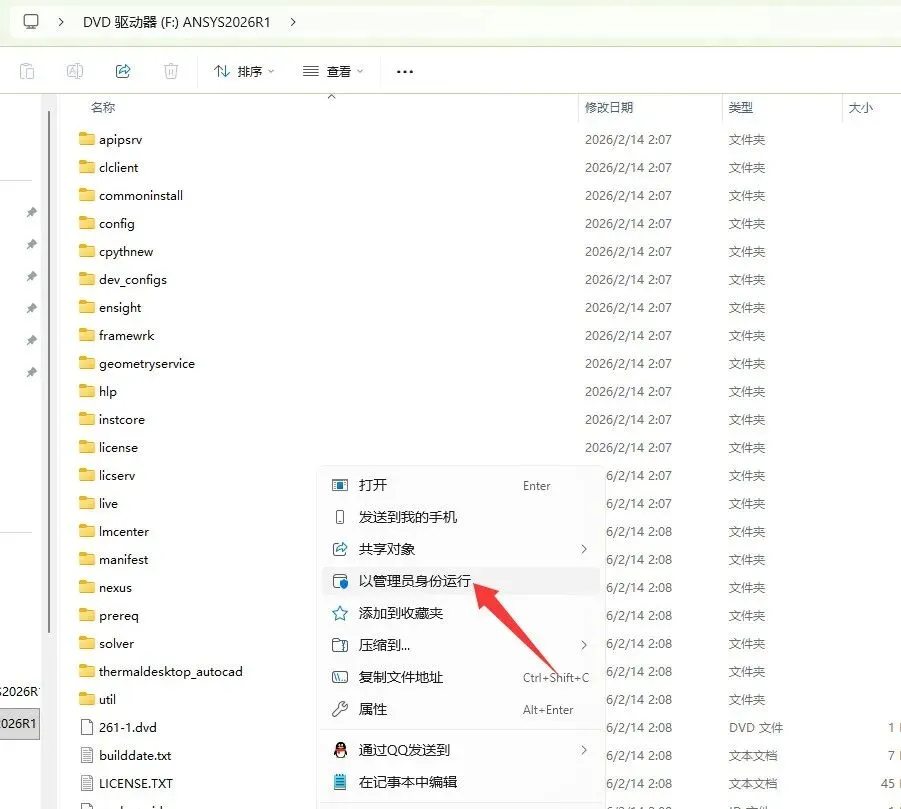The image size is (901, 809).
Task: Sort by the 大小 column header
Action: point(861,107)
